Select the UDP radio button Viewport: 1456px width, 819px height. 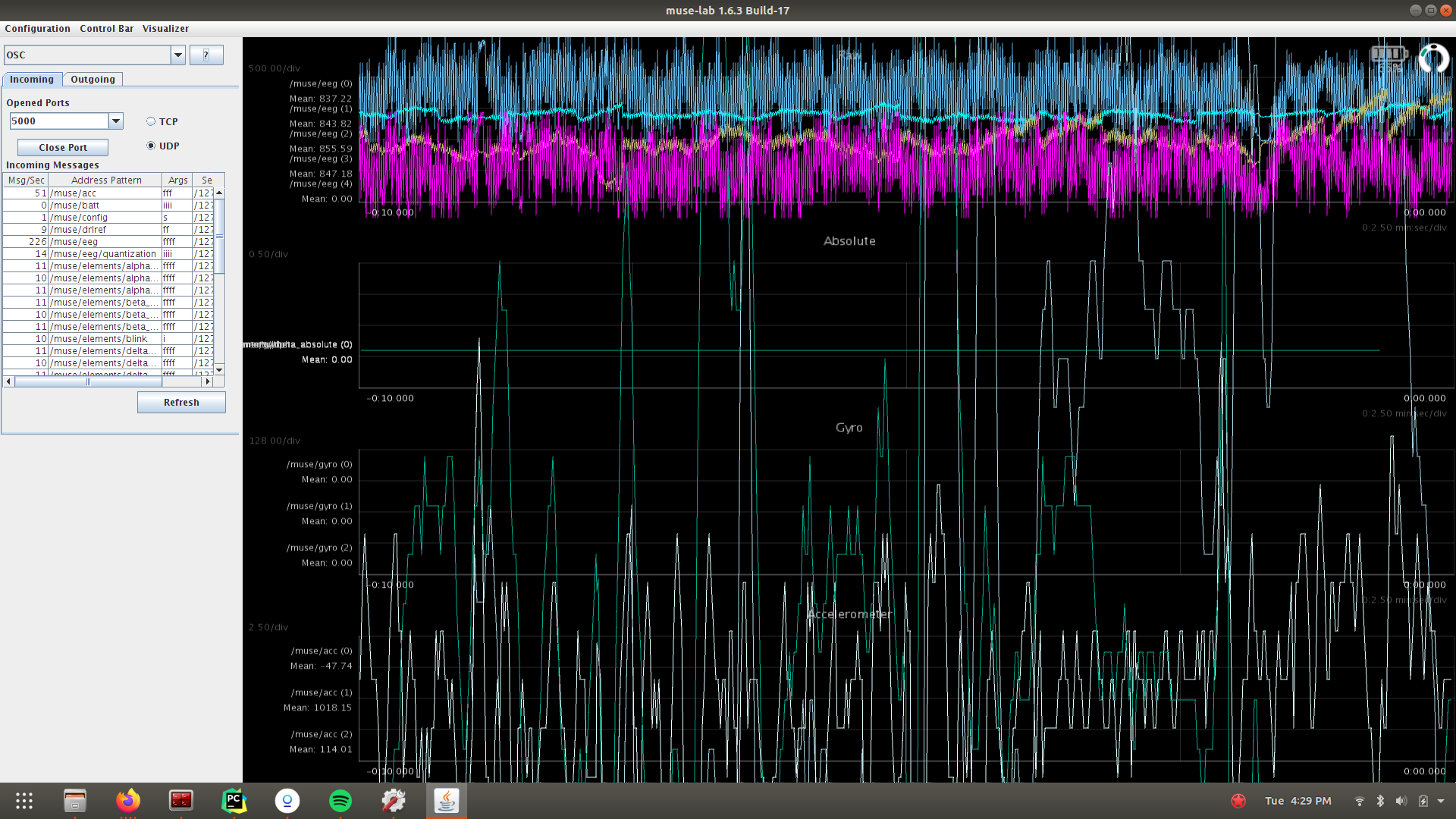[151, 146]
